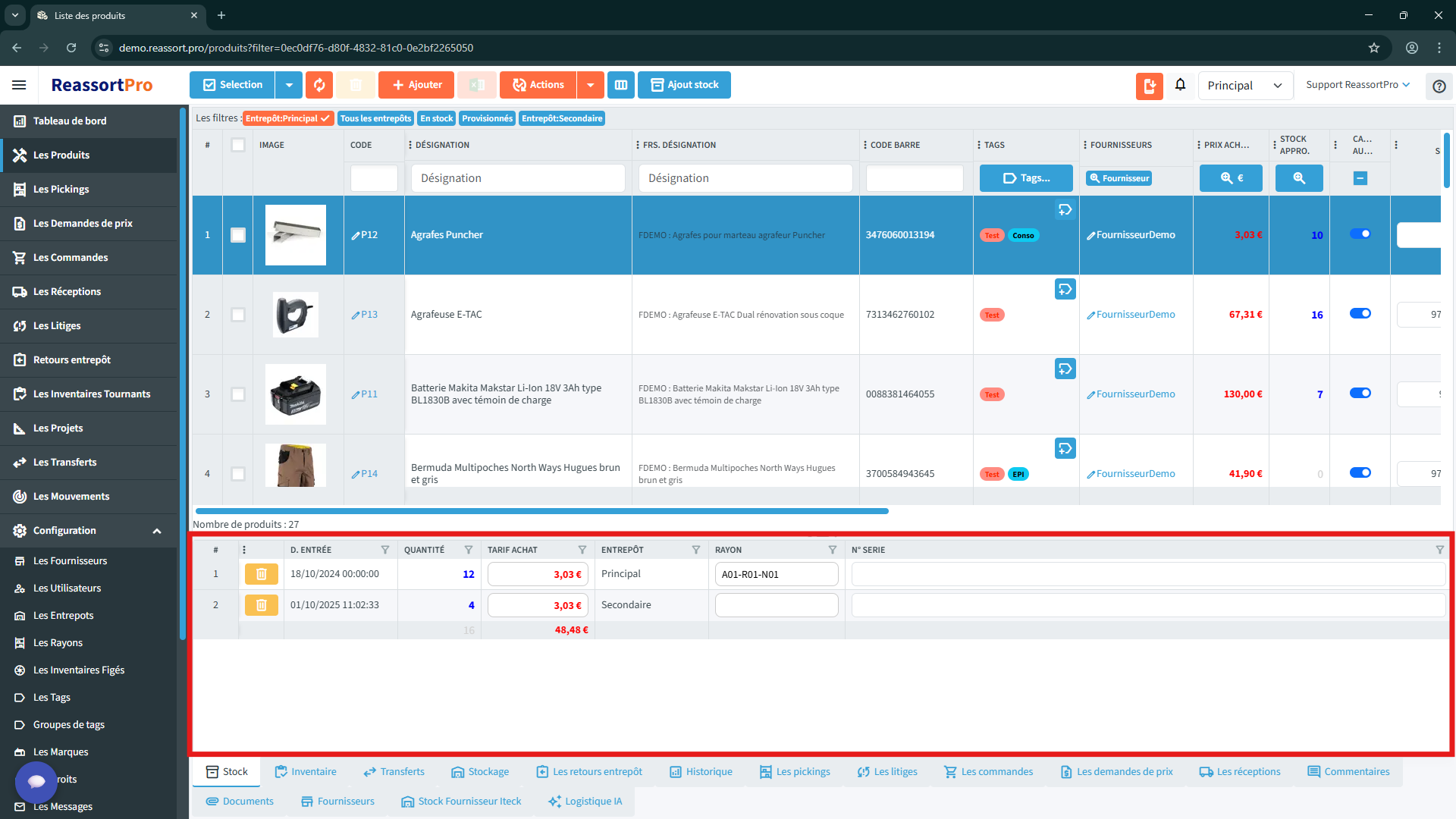Open the Les Fournisseurs sidebar section
This screenshot has height=819, width=1456.
[70, 560]
